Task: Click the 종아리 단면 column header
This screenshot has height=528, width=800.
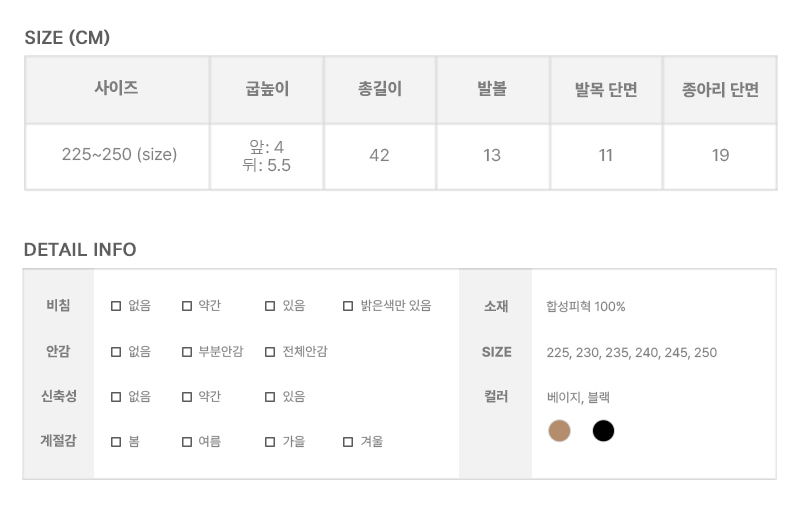Action: point(720,89)
